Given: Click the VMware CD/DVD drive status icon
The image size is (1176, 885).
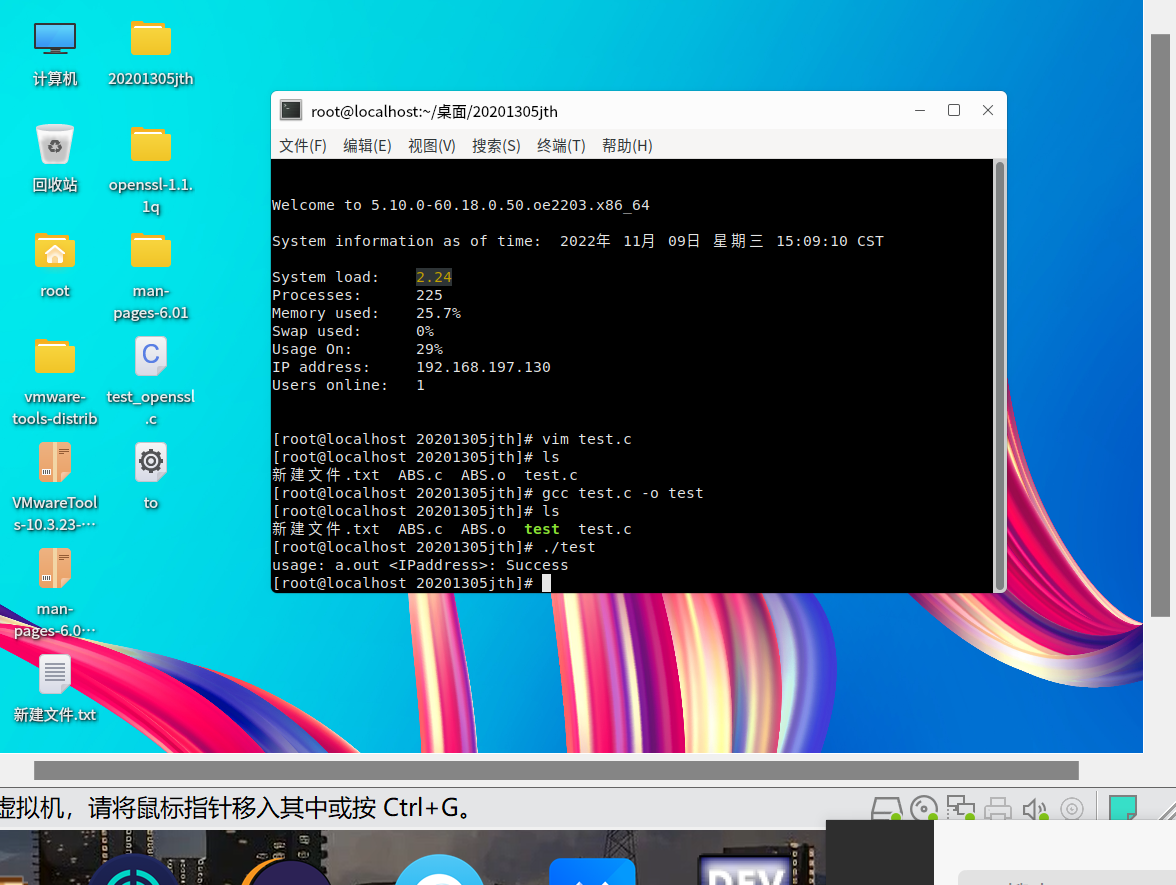Looking at the screenshot, I should [x=923, y=809].
